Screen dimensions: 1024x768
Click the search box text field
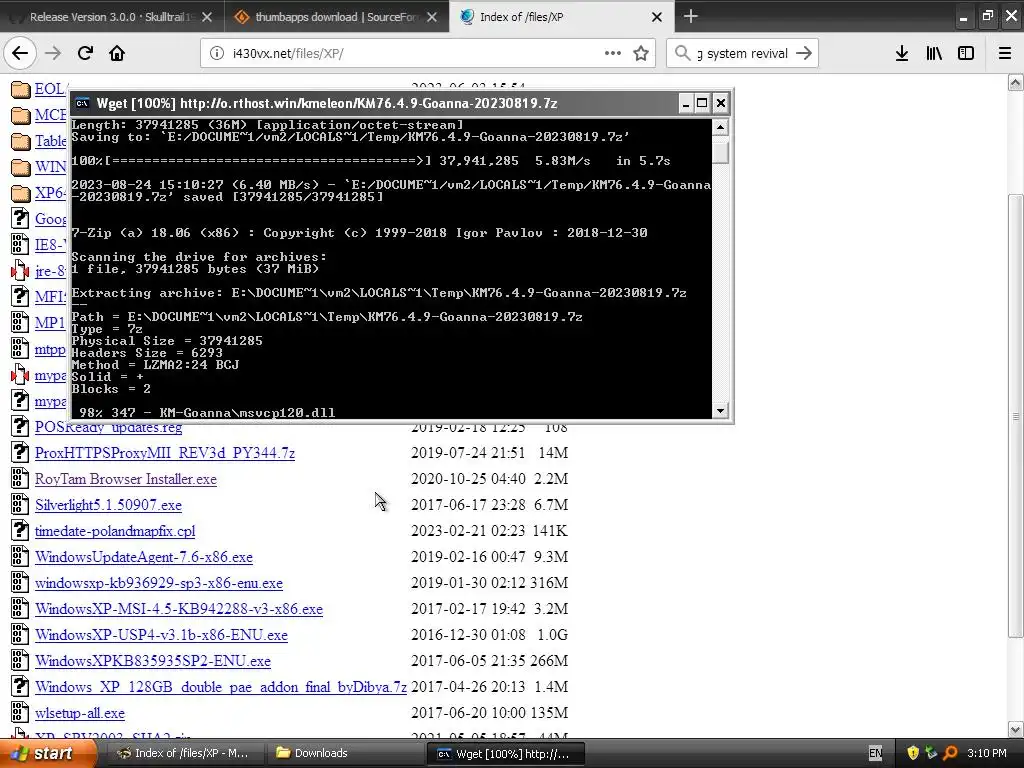pyautogui.click(x=743, y=54)
